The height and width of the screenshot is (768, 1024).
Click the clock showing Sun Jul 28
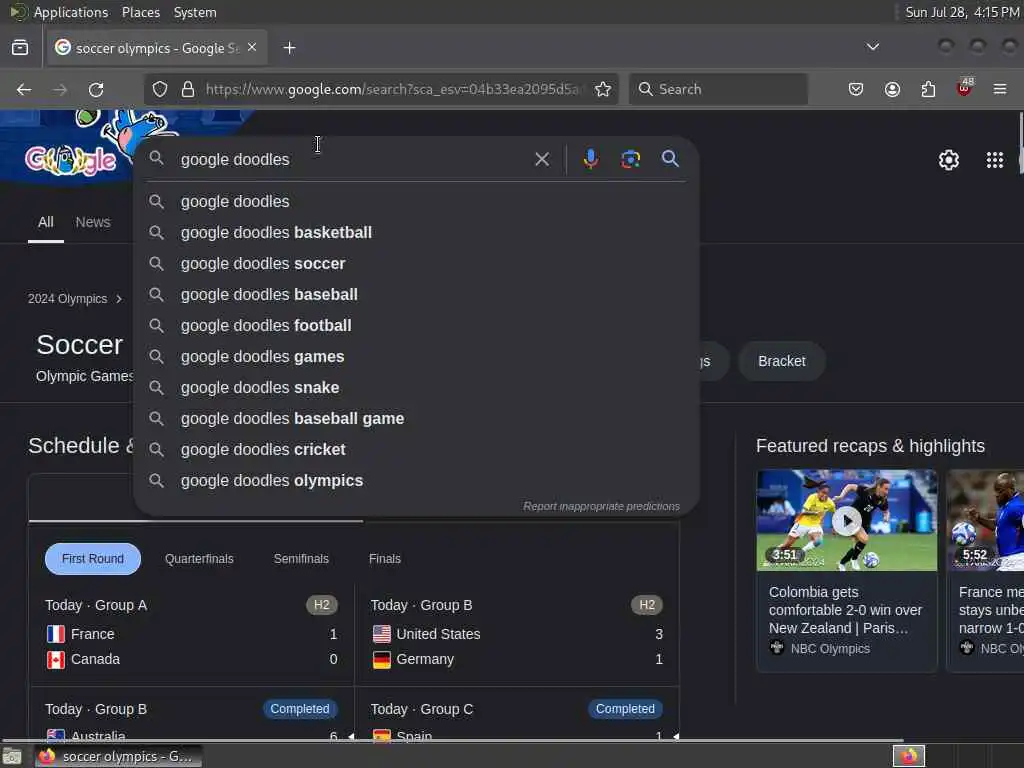pyautogui.click(x=962, y=12)
